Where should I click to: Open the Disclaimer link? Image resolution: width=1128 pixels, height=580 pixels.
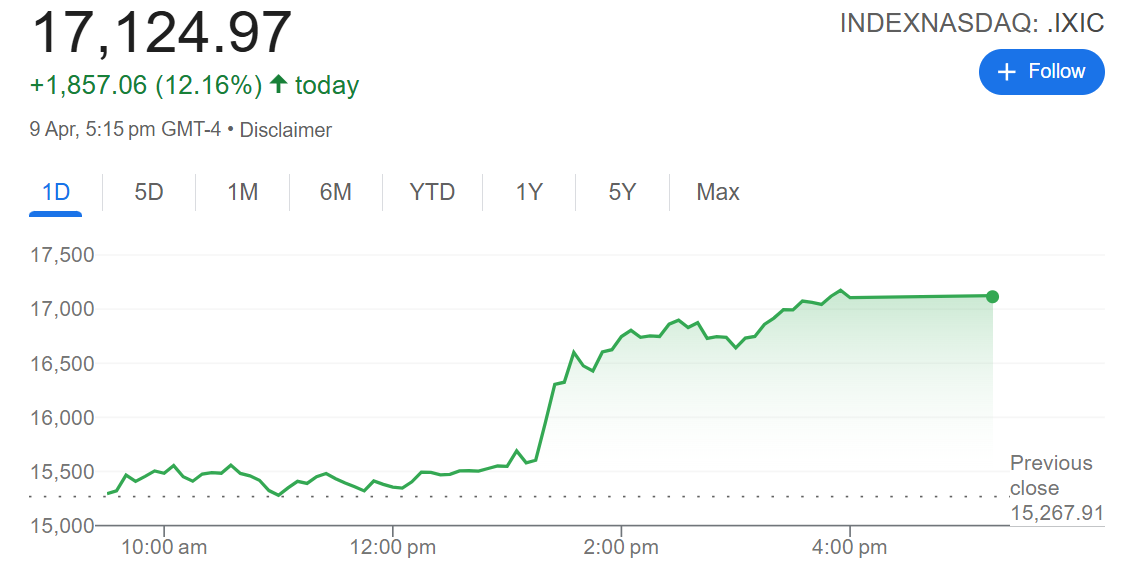(x=285, y=130)
